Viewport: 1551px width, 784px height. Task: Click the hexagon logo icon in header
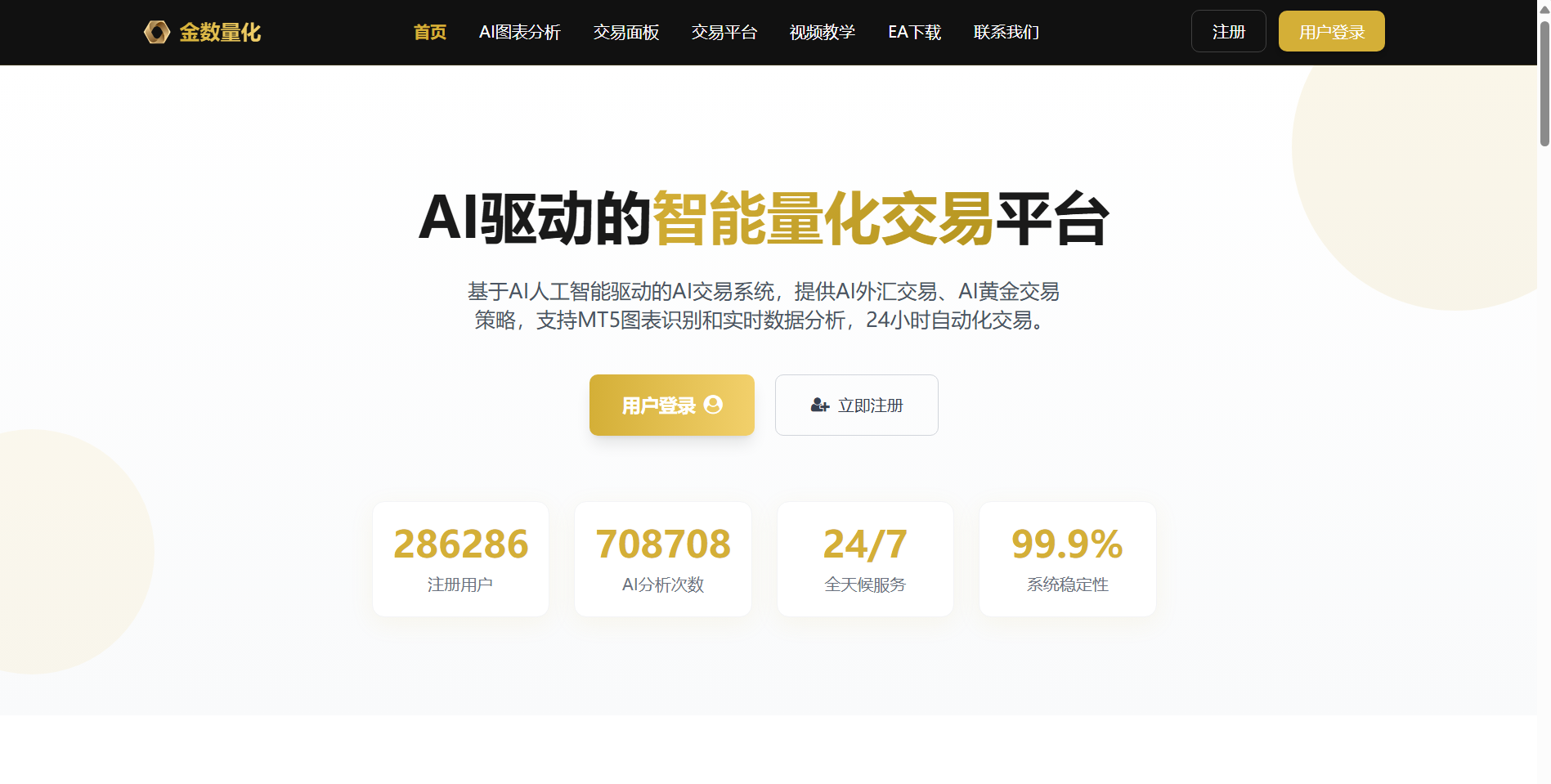pos(157,32)
